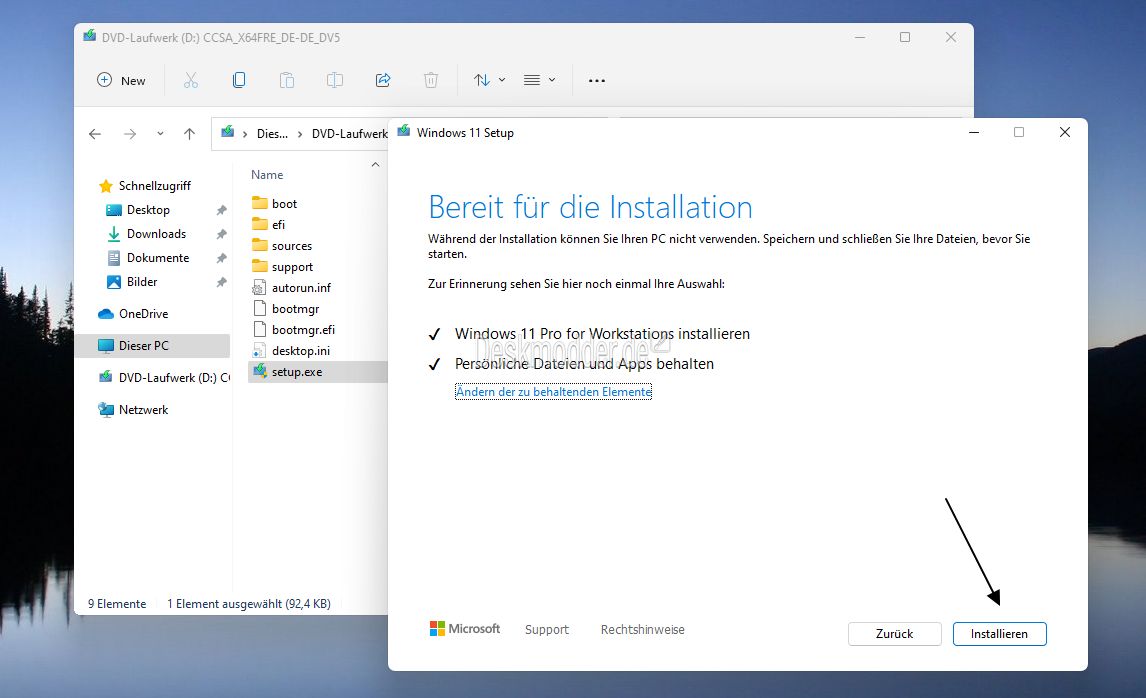The height and width of the screenshot is (698, 1146).
Task: Open the Support link in Setup
Action: [547, 629]
